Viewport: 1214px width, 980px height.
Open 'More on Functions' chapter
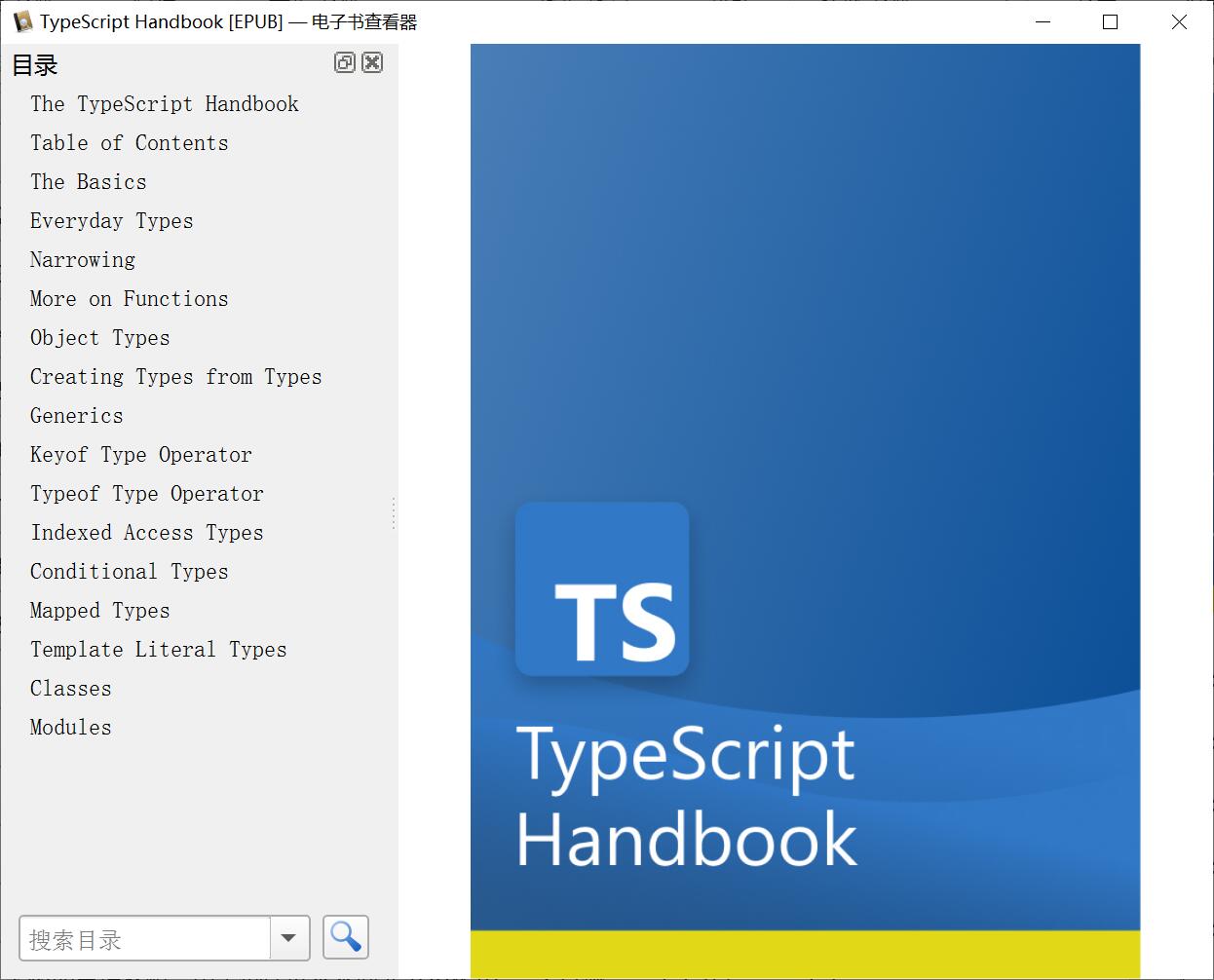[x=129, y=299]
